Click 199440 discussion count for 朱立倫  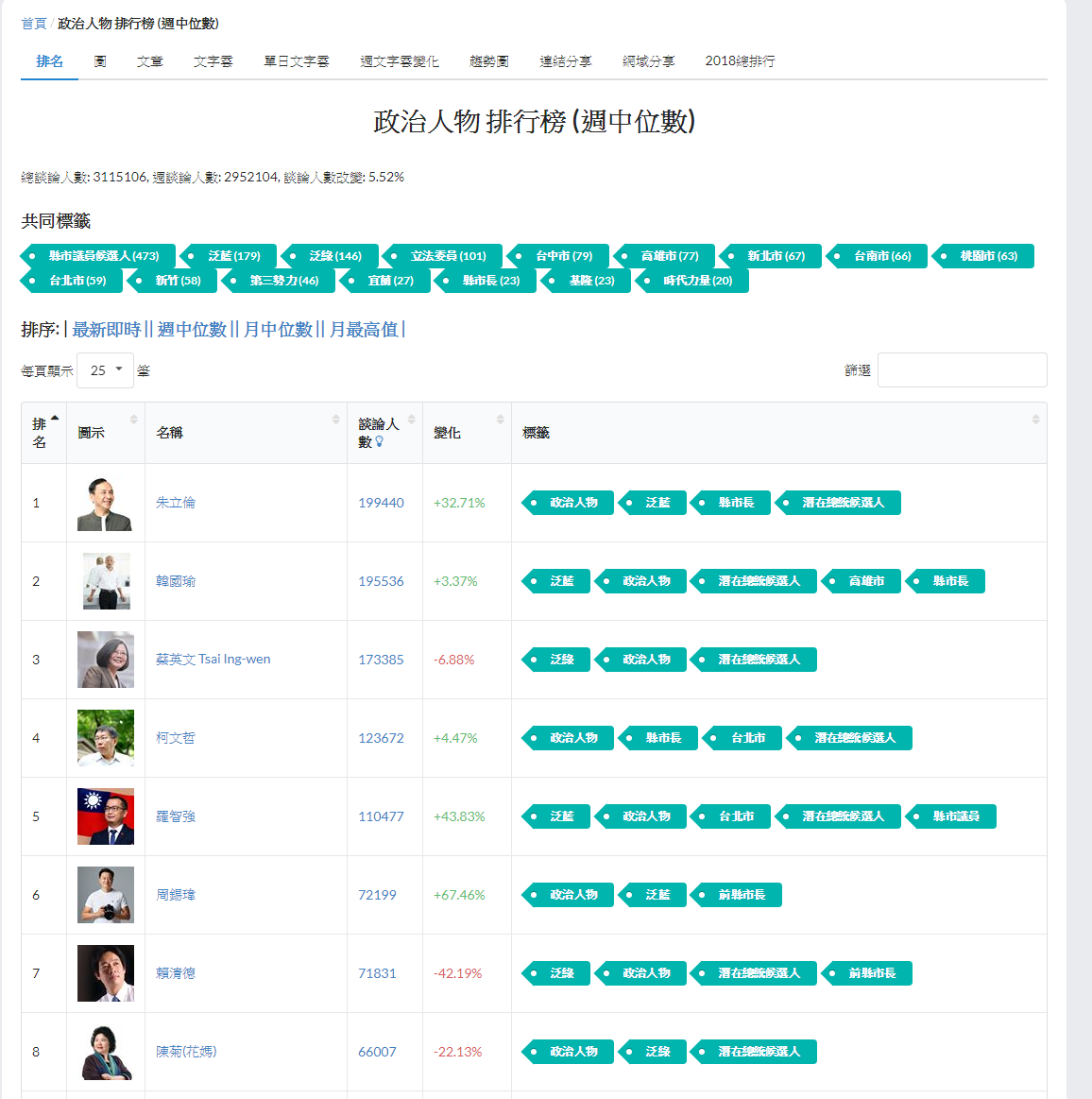pos(381,503)
